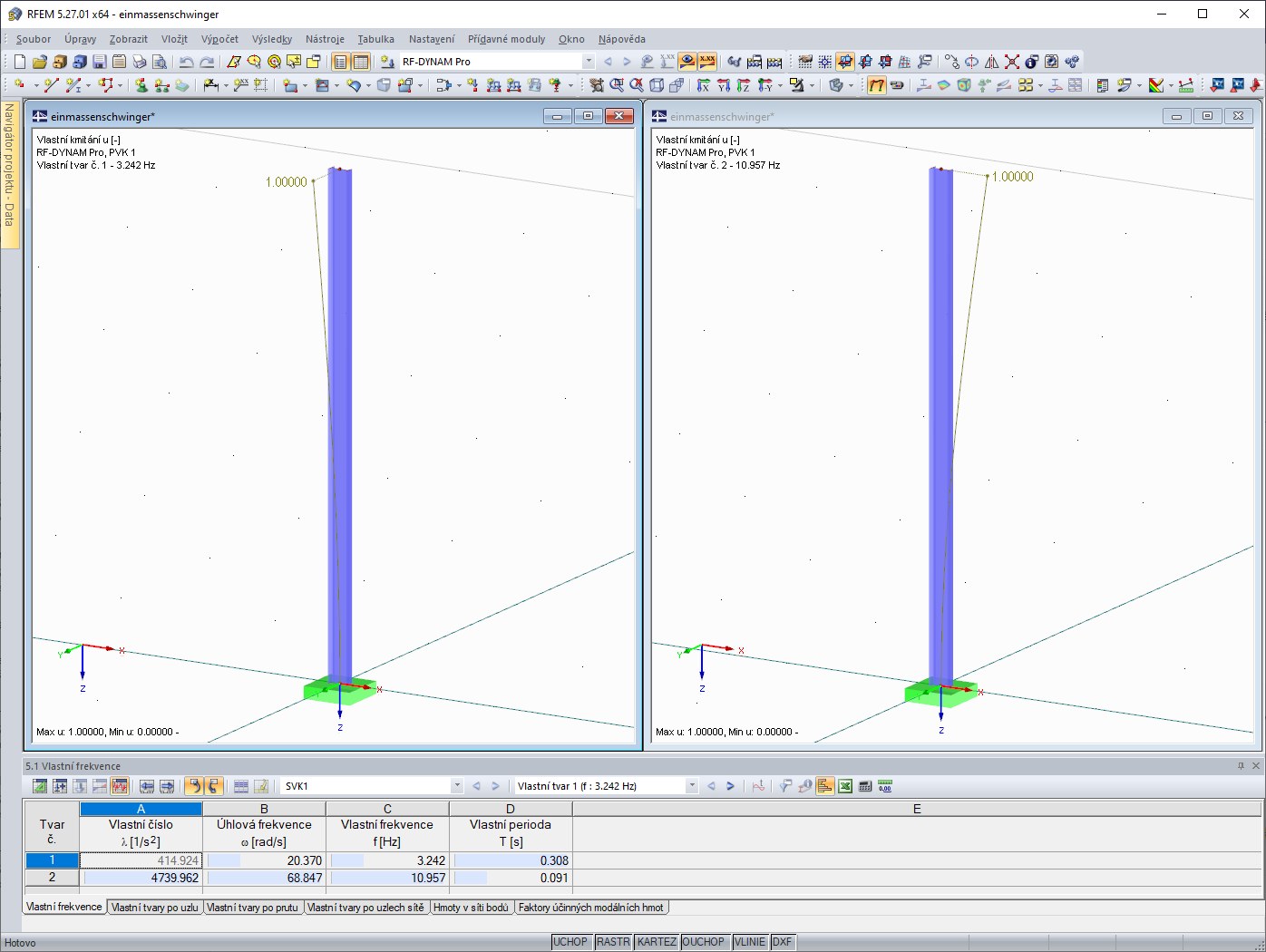This screenshot has width=1266, height=952.
Task: Expand the SVK1 case dropdown
Action: [457, 786]
